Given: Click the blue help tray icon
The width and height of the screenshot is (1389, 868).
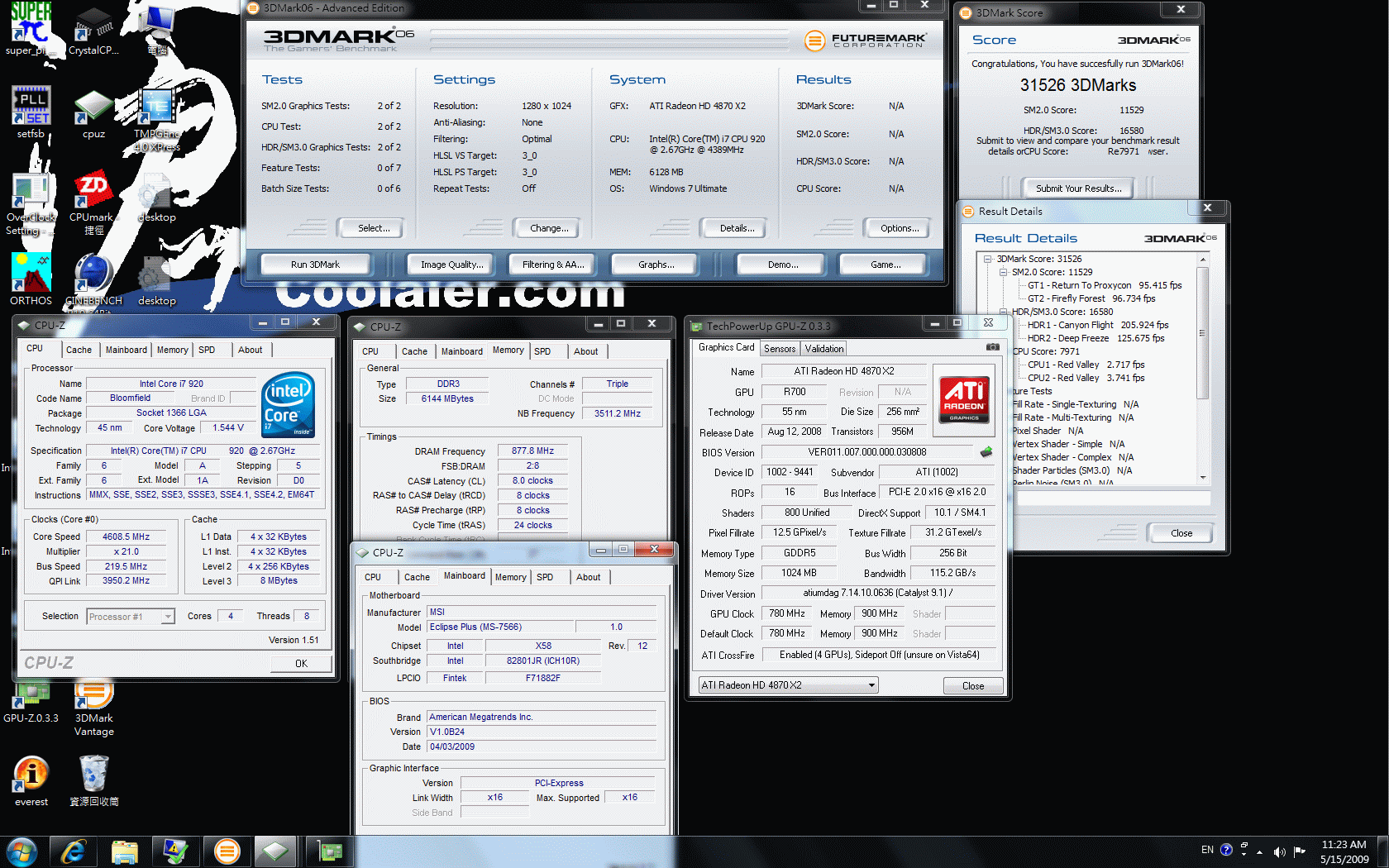Looking at the screenshot, I should click(1226, 850).
